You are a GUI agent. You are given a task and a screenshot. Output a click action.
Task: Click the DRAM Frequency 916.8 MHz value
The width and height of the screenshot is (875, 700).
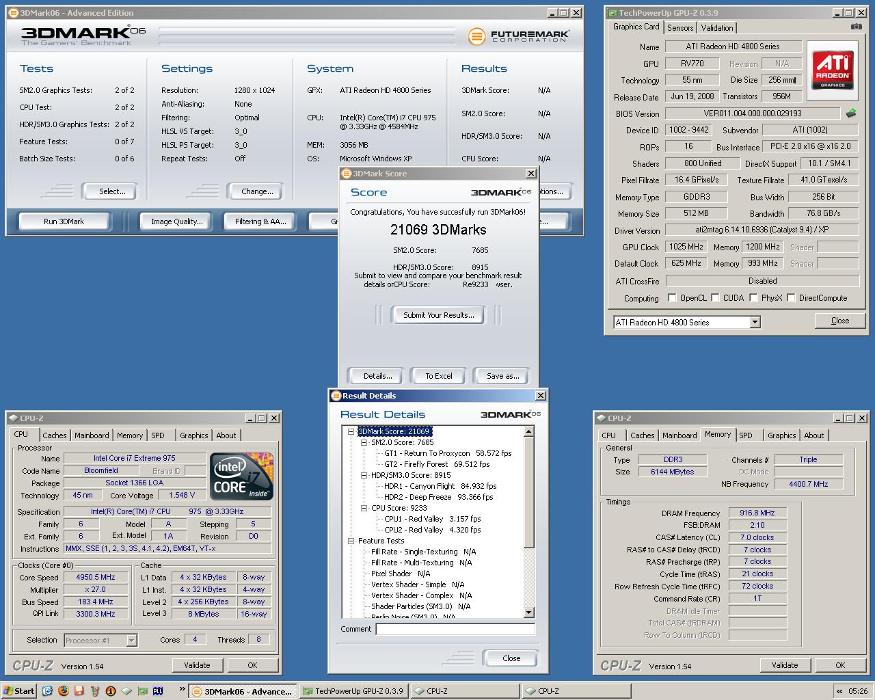coord(757,512)
